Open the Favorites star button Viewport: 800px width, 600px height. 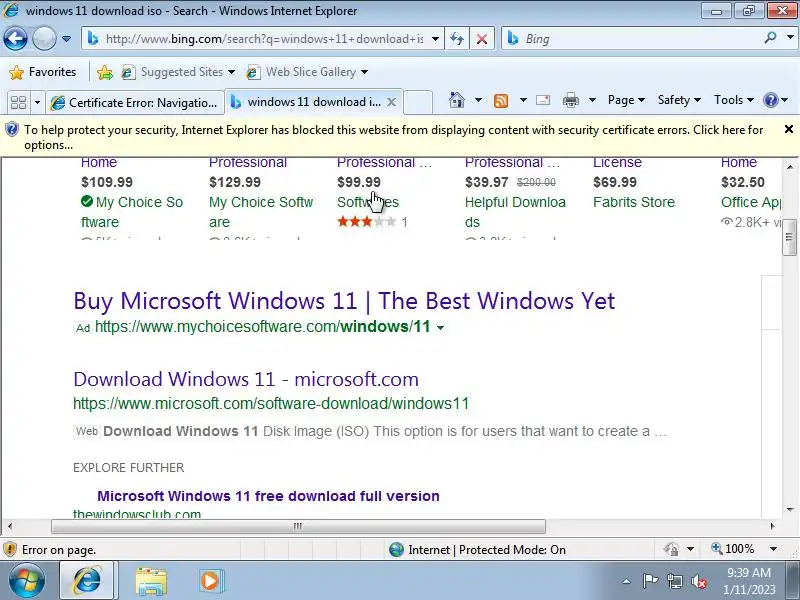[43, 72]
